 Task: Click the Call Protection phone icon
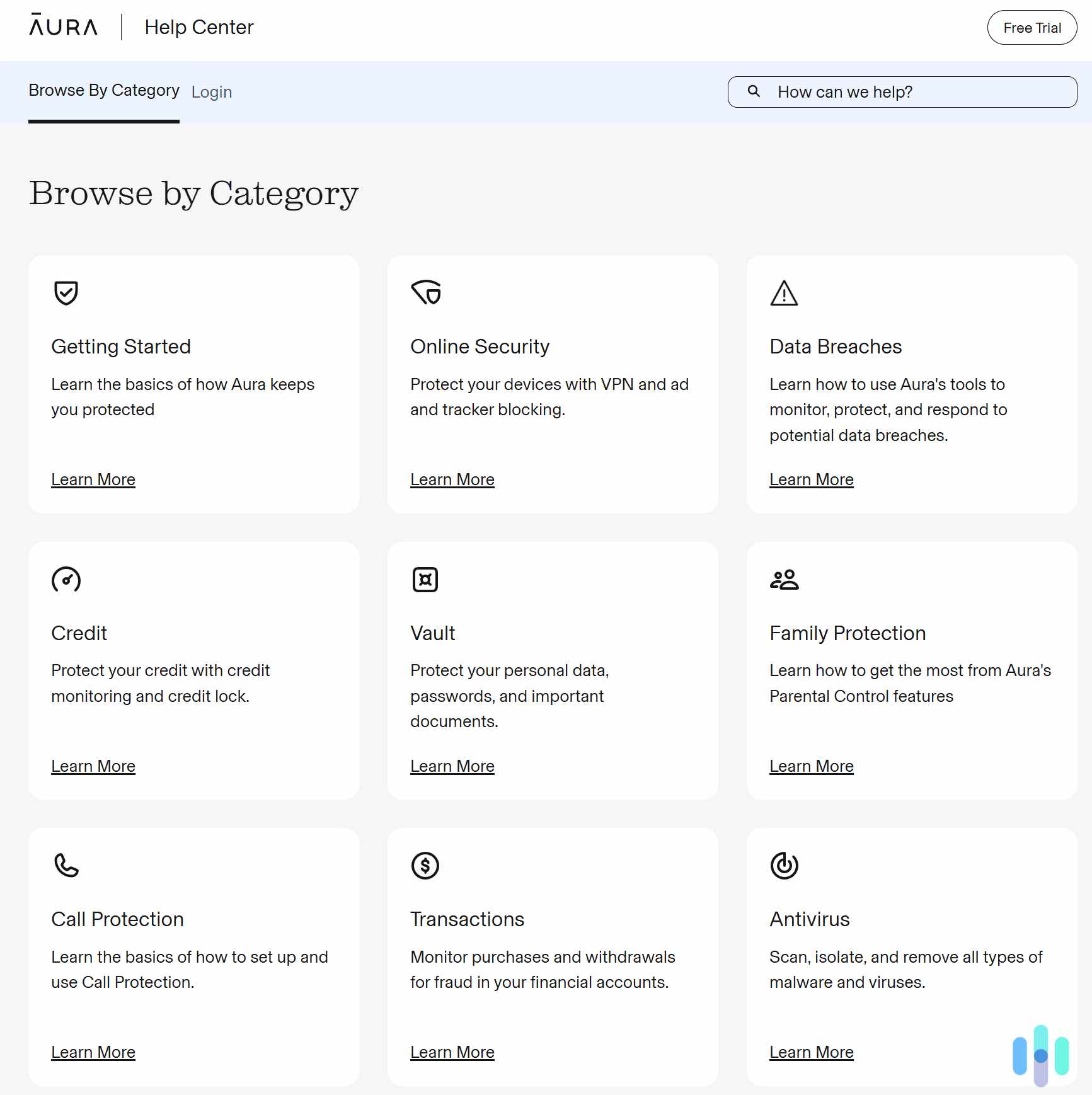point(66,866)
